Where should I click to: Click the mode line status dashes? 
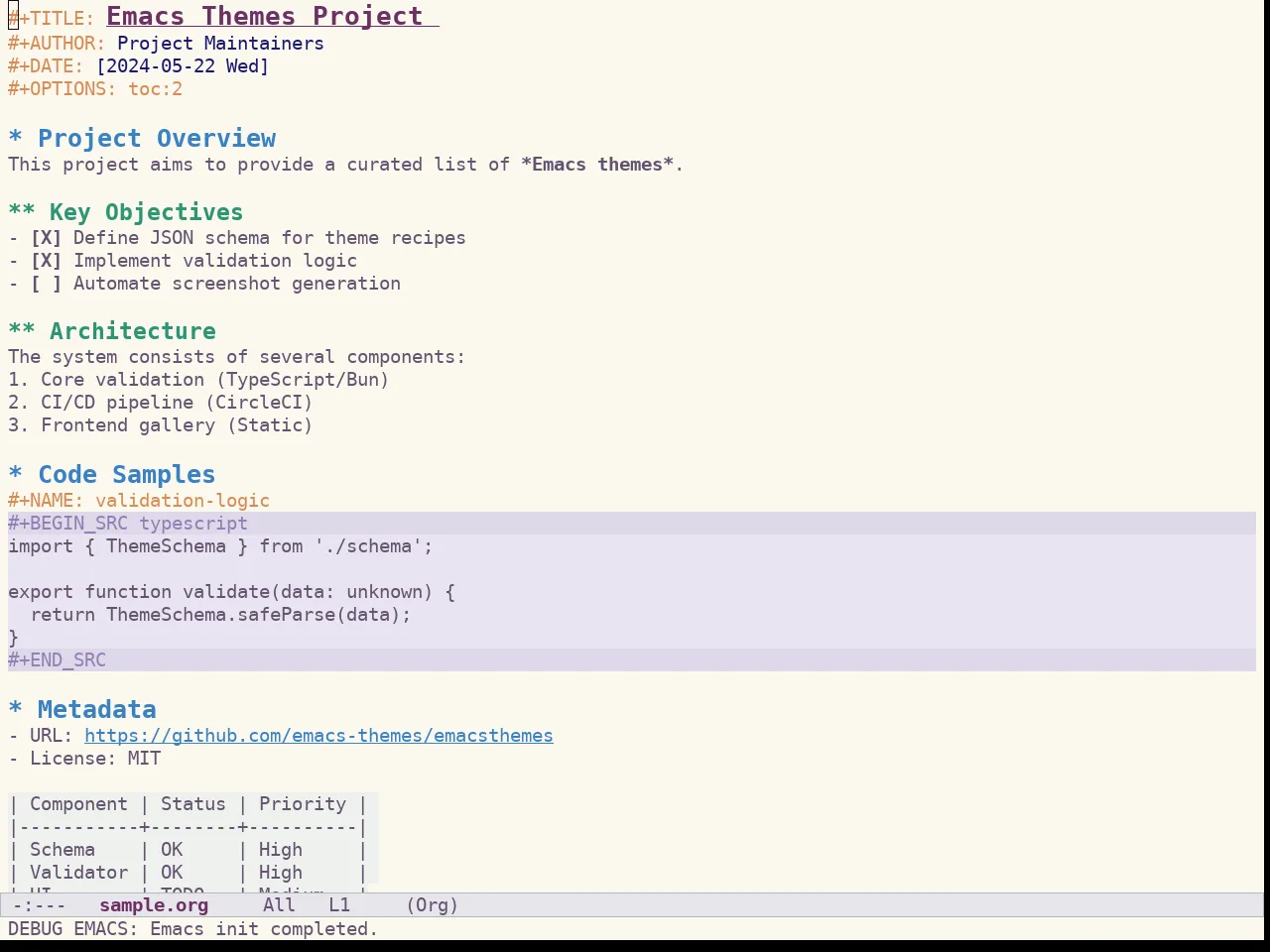coord(39,905)
